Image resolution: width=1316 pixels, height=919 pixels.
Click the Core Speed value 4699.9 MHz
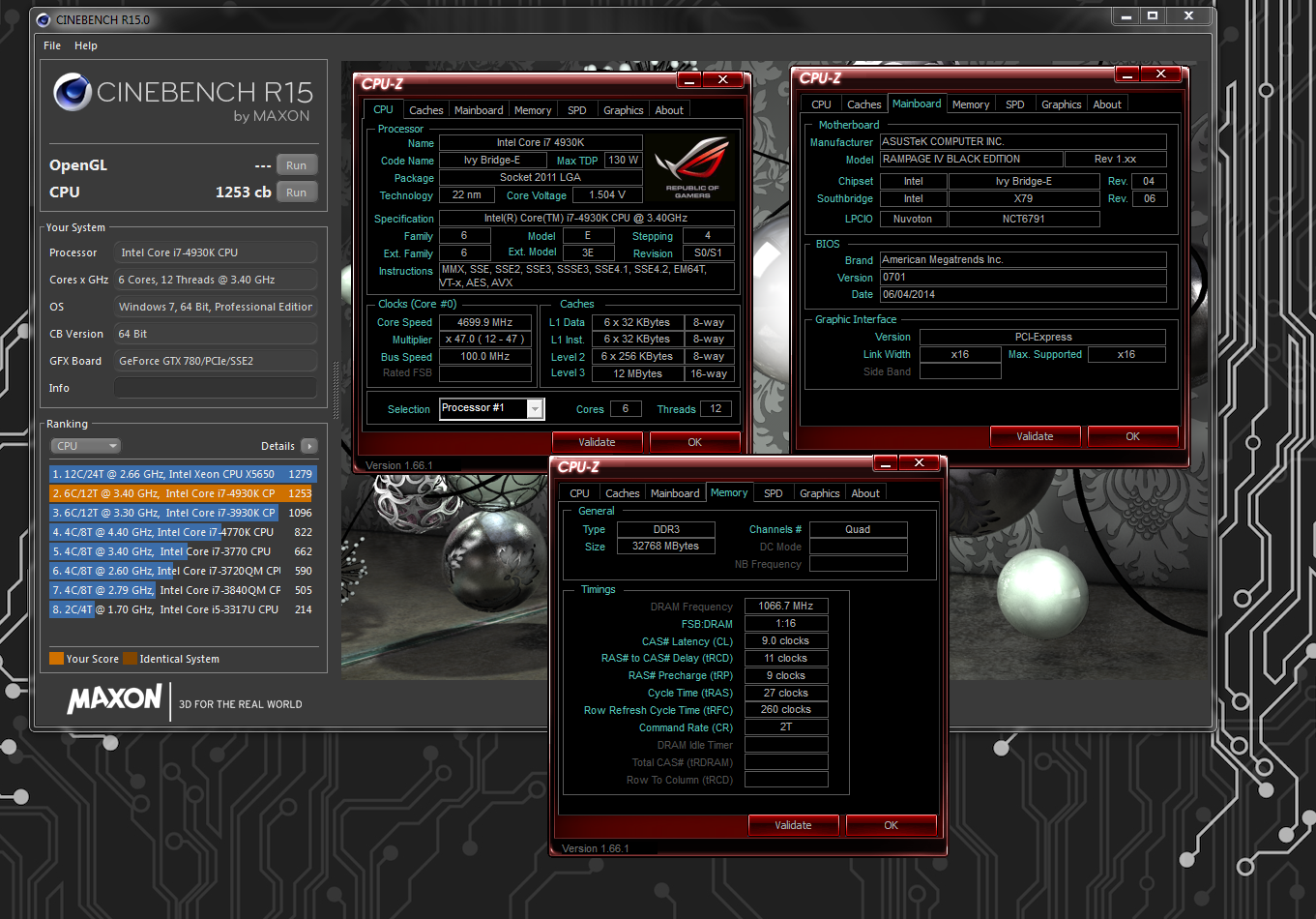485,322
